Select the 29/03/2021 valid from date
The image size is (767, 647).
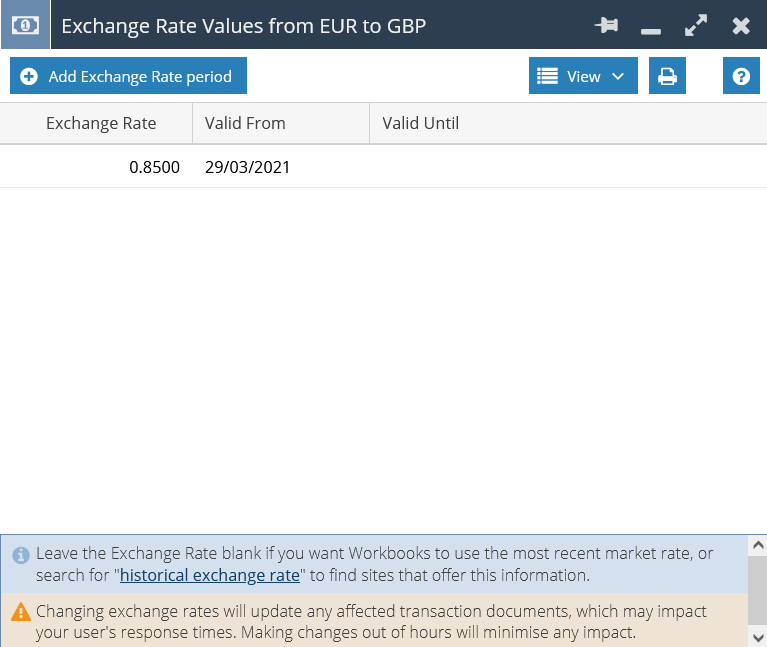coord(248,167)
